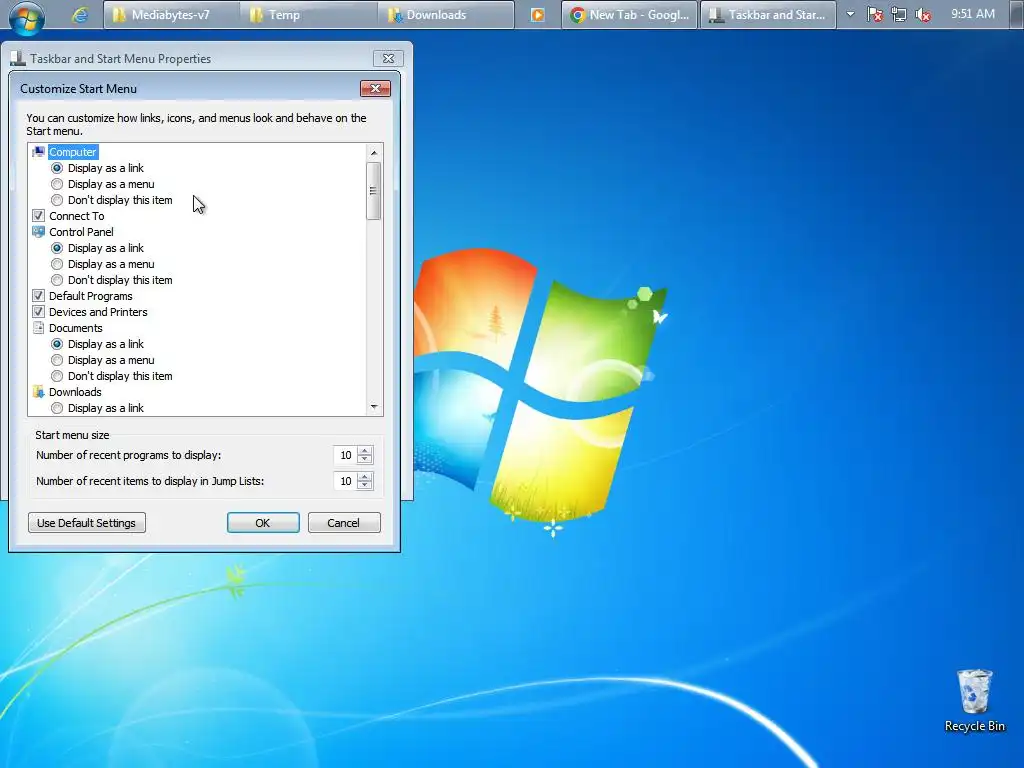Select Control Panel 'Display as a menu'
This screenshot has height=768, width=1024.
click(57, 264)
